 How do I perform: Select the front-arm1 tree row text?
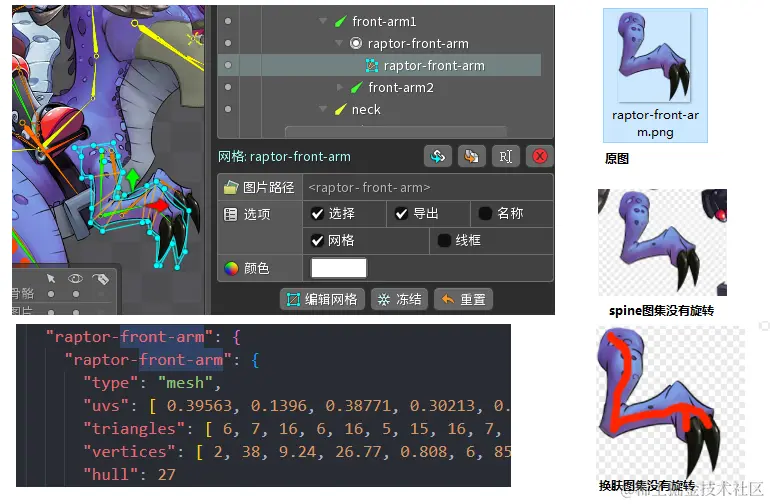(384, 22)
